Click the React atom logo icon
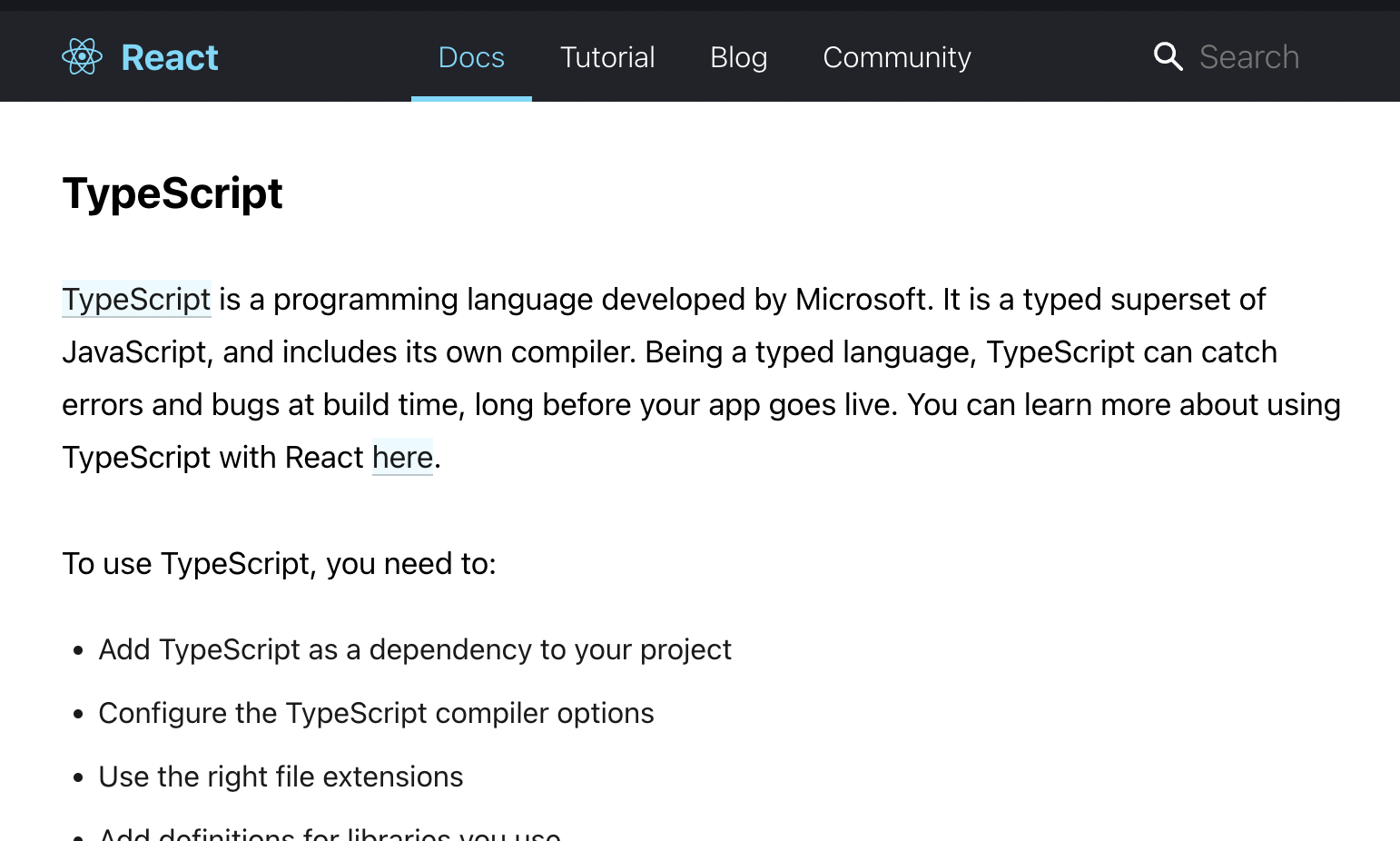The height and width of the screenshot is (841, 1400). tap(82, 57)
